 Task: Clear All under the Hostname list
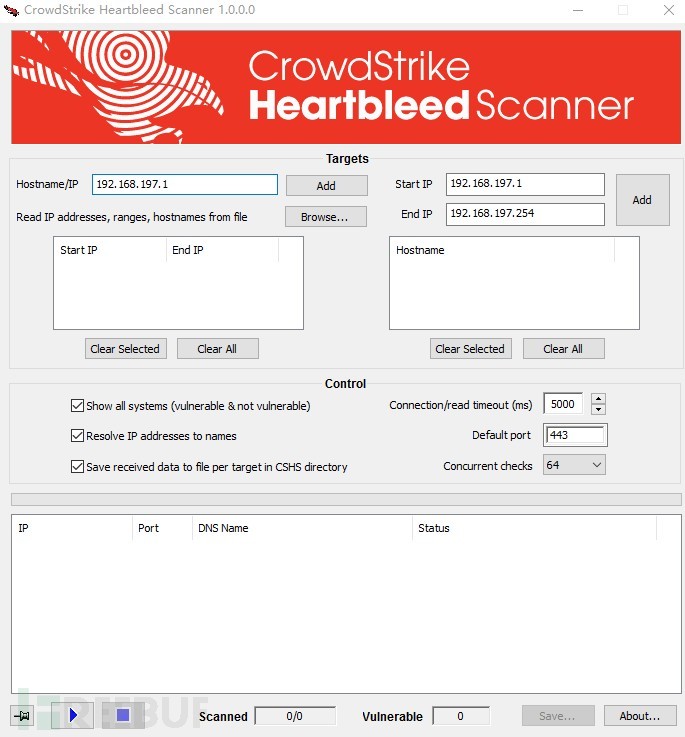[563, 349]
